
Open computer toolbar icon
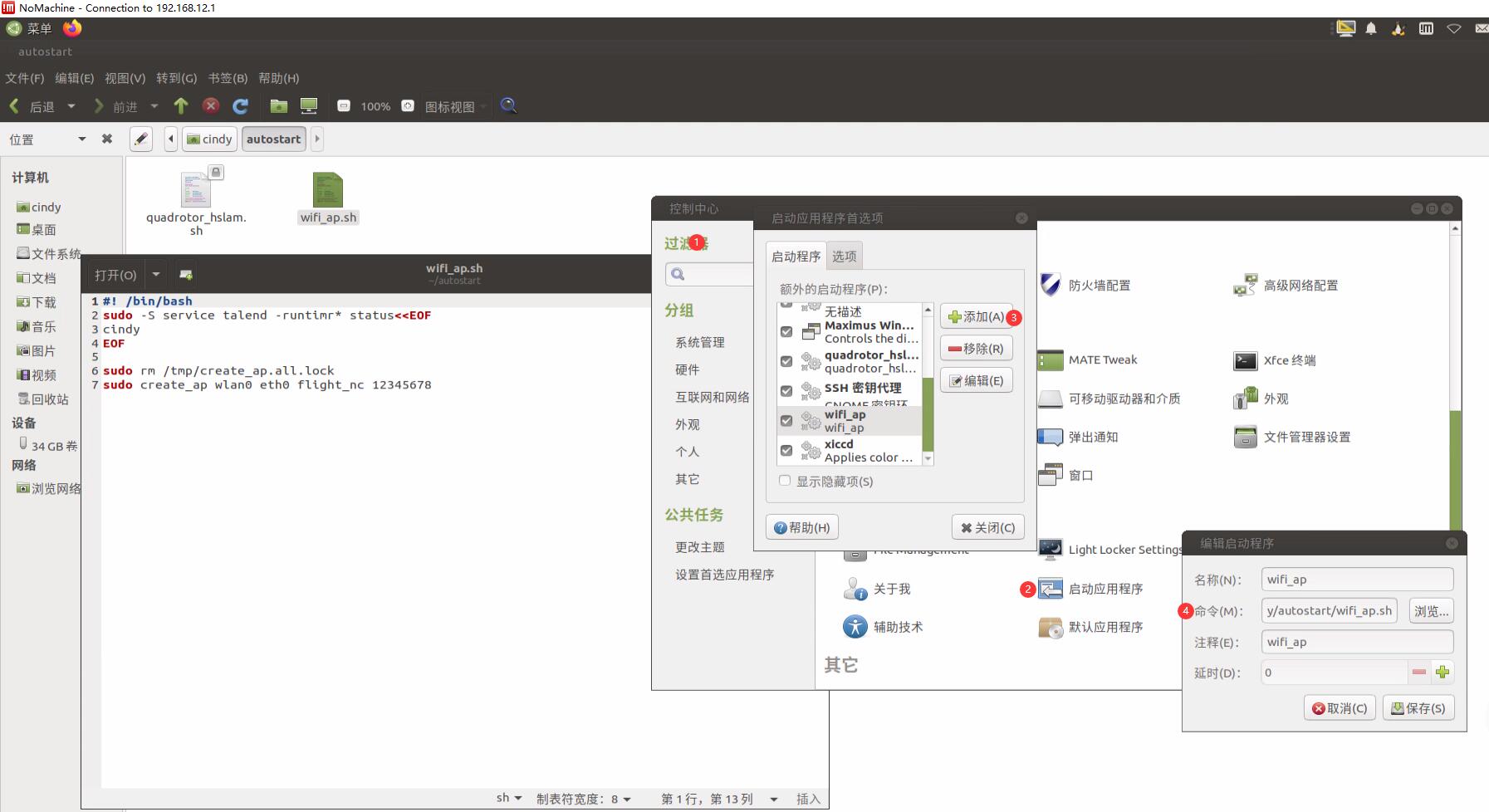click(x=309, y=105)
